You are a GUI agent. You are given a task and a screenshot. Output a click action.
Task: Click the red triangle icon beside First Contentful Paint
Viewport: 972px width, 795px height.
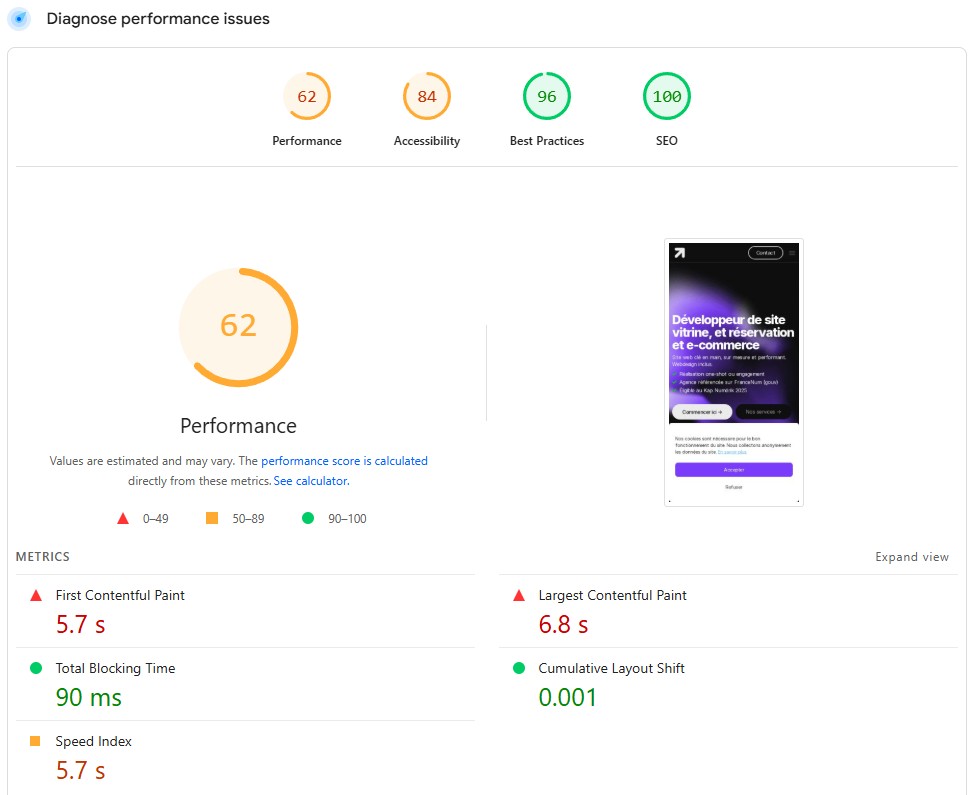[36, 594]
